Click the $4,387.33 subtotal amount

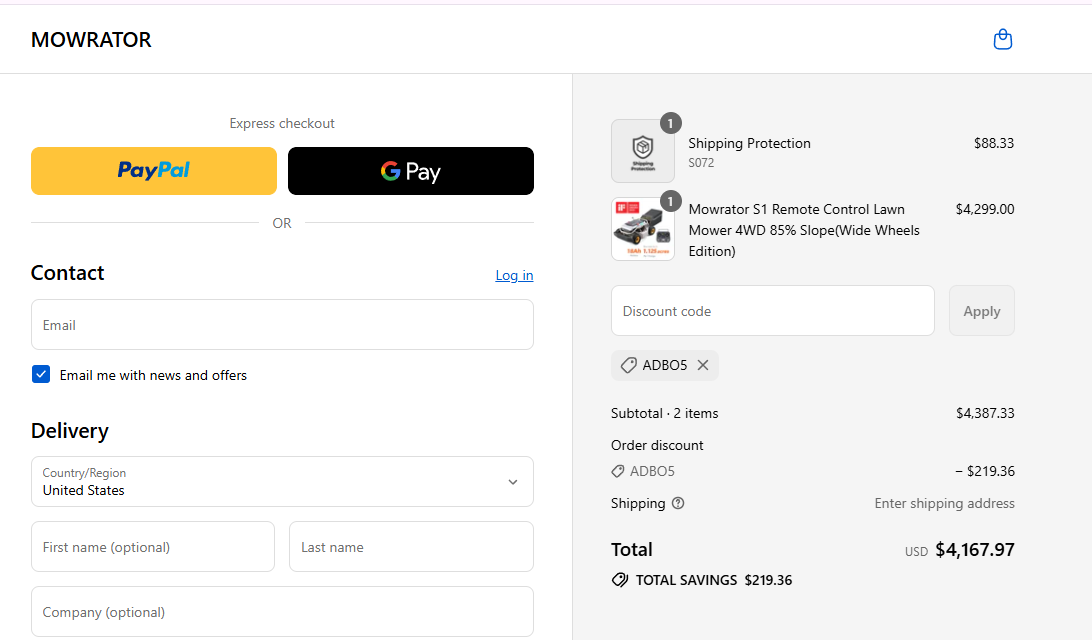[x=985, y=413]
